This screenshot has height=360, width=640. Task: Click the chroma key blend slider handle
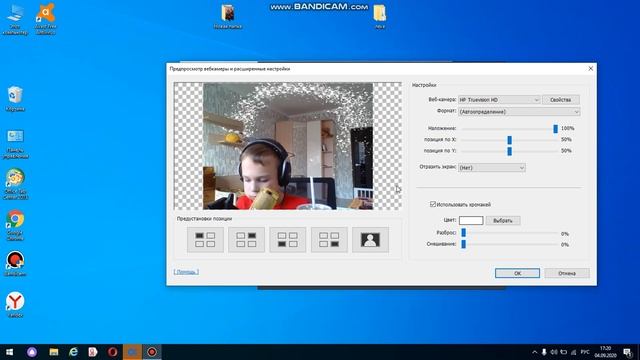463,244
